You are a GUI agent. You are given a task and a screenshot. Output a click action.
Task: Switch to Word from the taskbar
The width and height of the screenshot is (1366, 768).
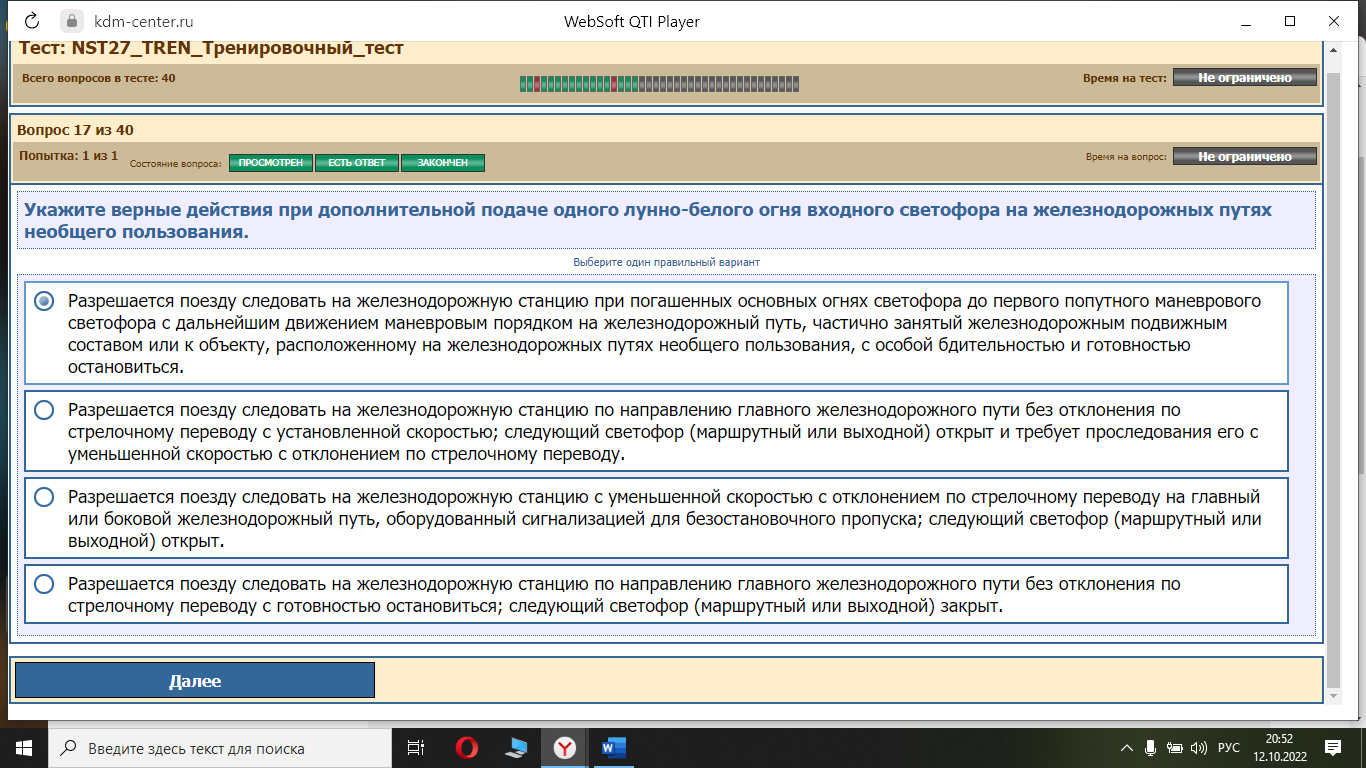pos(613,747)
